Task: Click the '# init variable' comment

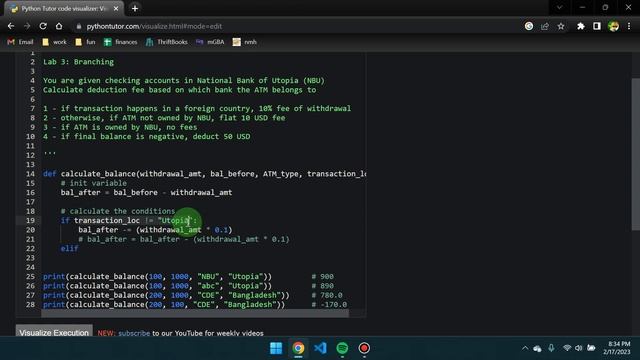Action: pos(93,183)
